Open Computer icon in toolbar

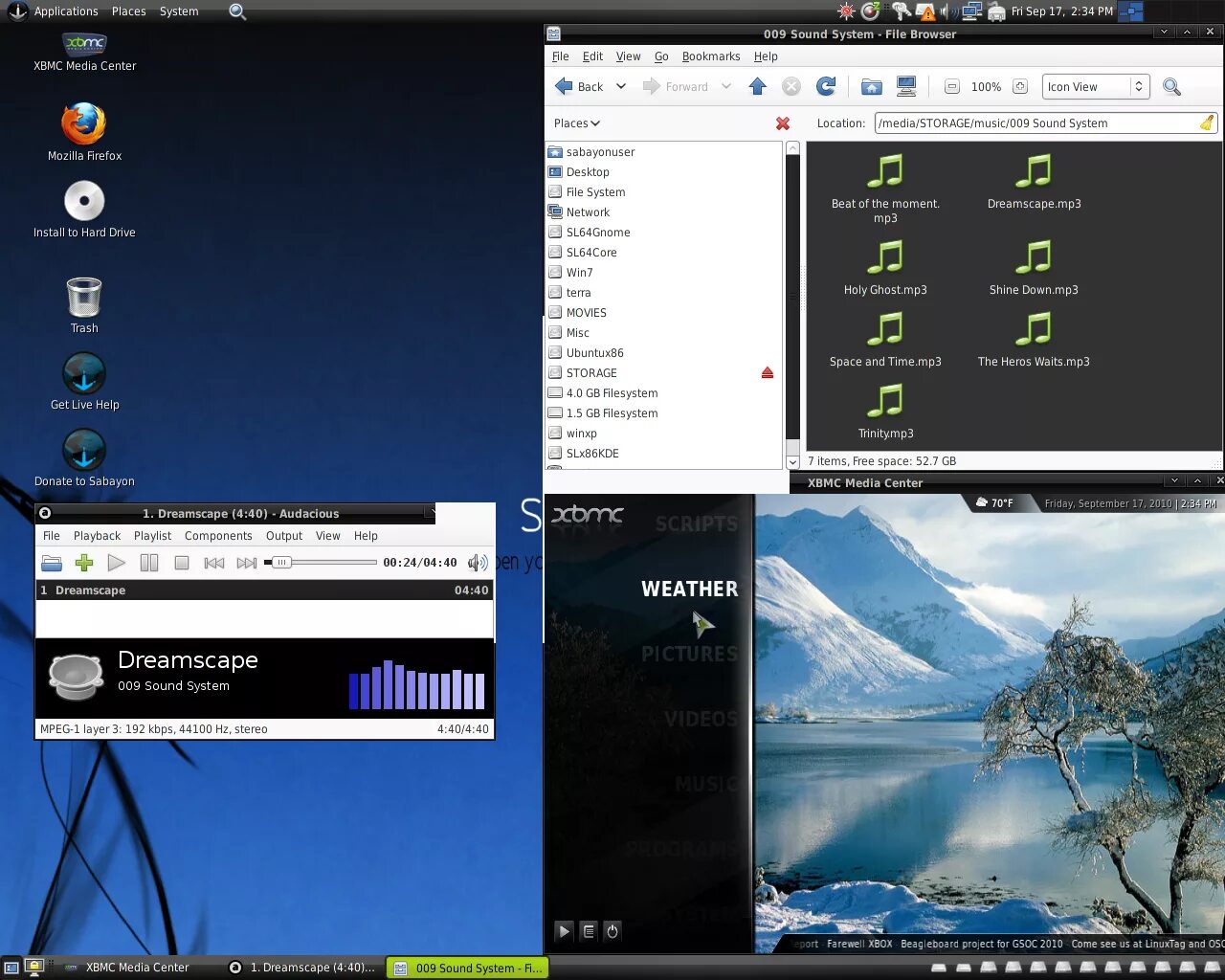click(x=906, y=86)
